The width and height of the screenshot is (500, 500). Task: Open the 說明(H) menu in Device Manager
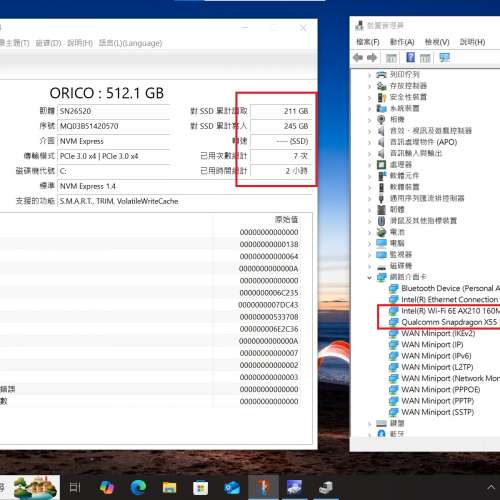tap(472, 42)
